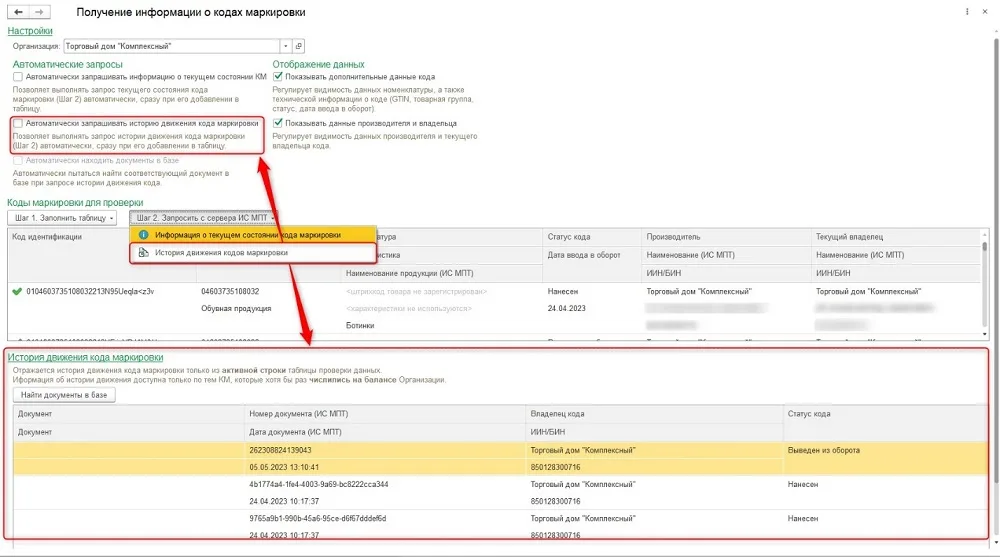
Task: Click the Ботинки product name cell
Action: click(x=360, y=325)
